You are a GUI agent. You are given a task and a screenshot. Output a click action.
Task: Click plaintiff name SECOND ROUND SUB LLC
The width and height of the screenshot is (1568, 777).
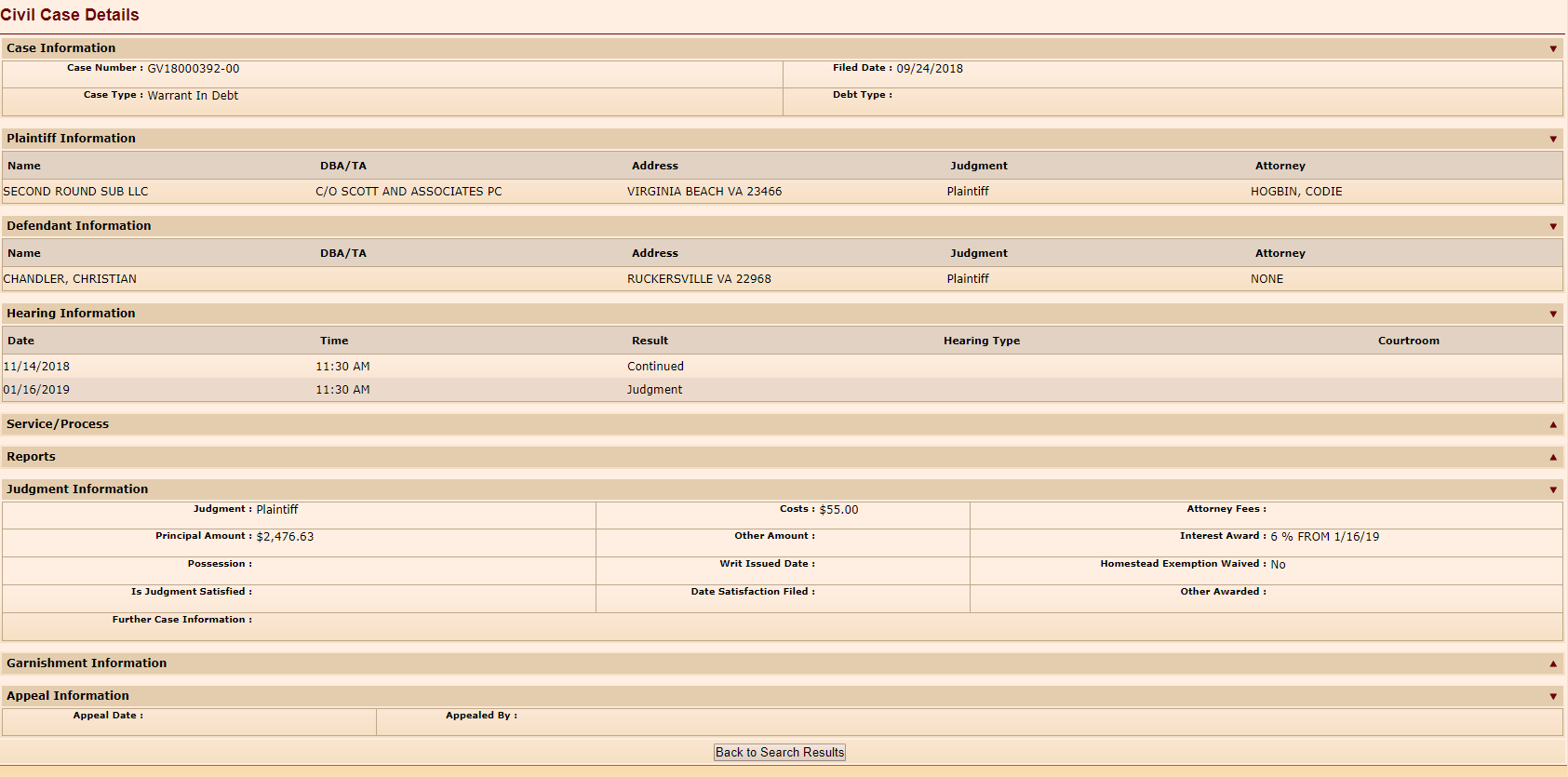tap(75, 192)
